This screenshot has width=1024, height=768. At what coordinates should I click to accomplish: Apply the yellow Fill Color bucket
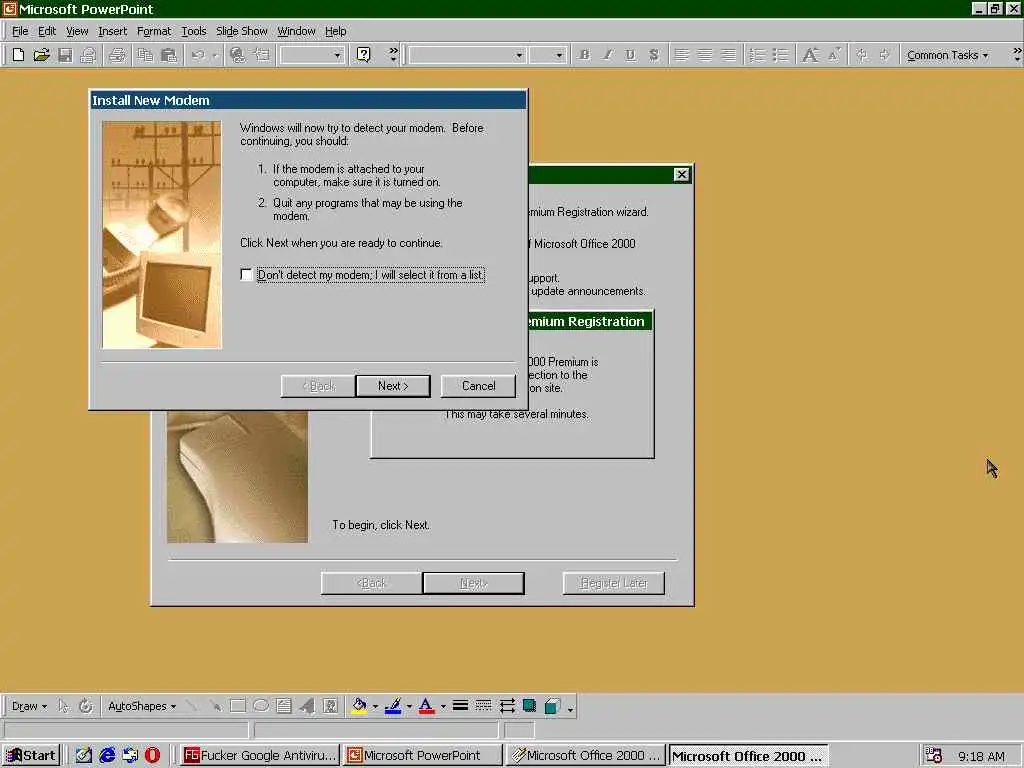(359, 706)
